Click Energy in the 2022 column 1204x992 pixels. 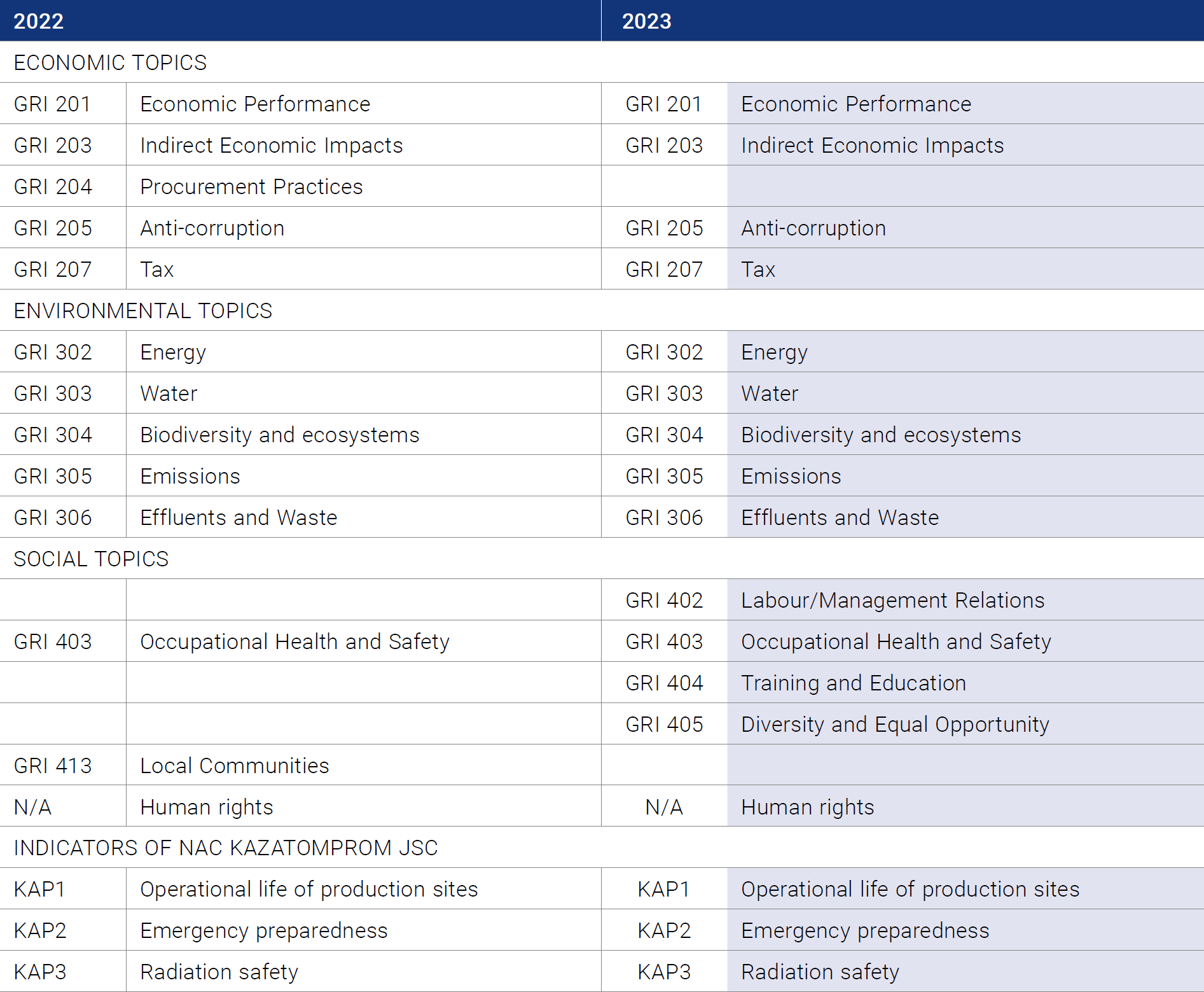pos(173,353)
